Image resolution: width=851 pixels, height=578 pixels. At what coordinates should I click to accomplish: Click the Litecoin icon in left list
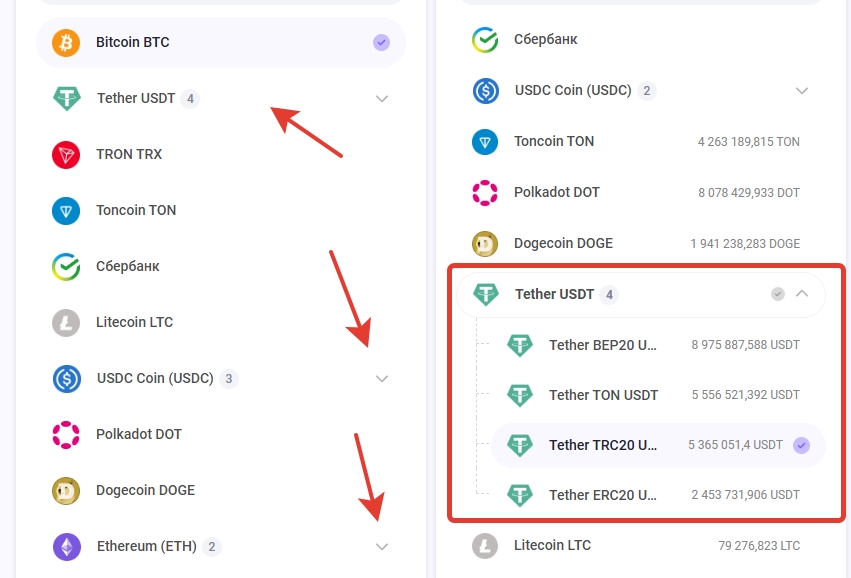coord(66,323)
